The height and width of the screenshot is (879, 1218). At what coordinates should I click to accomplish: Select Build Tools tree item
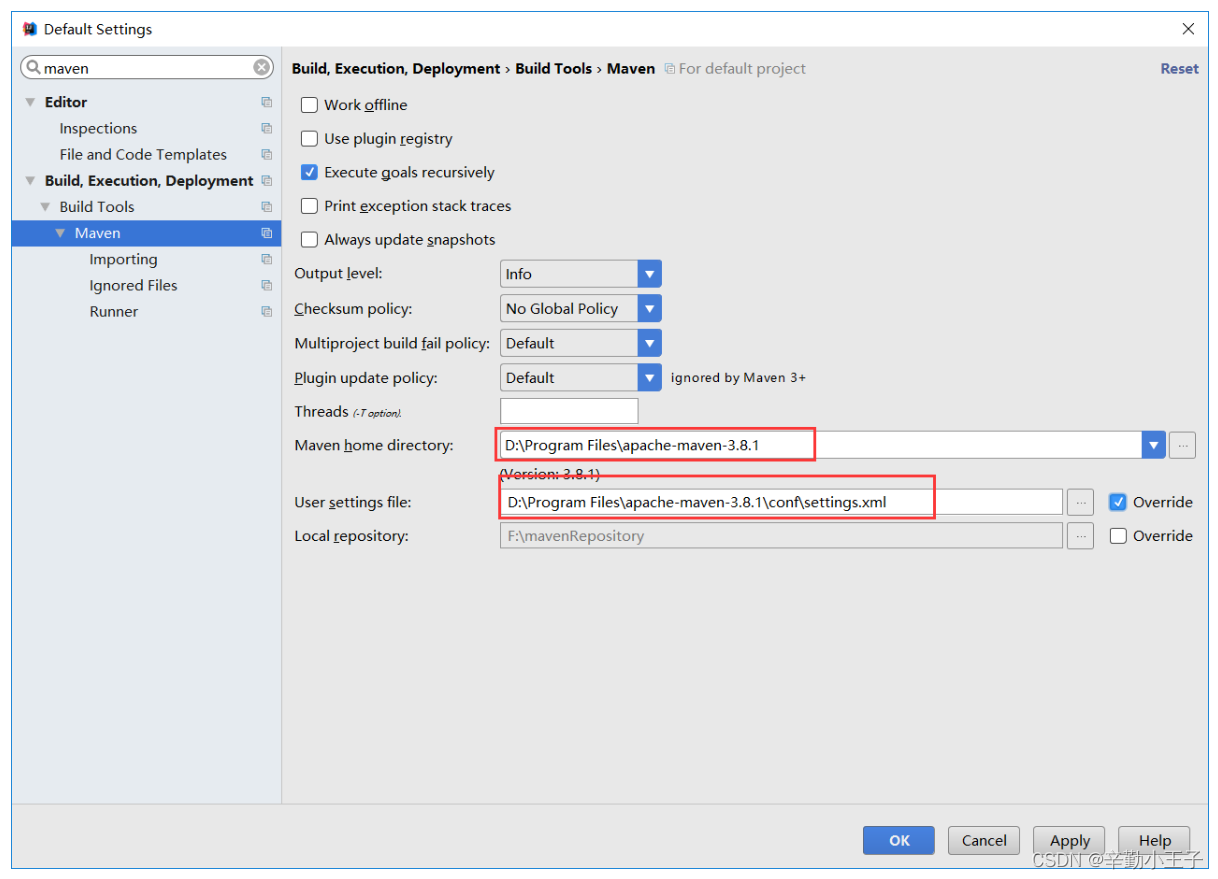coord(97,207)
